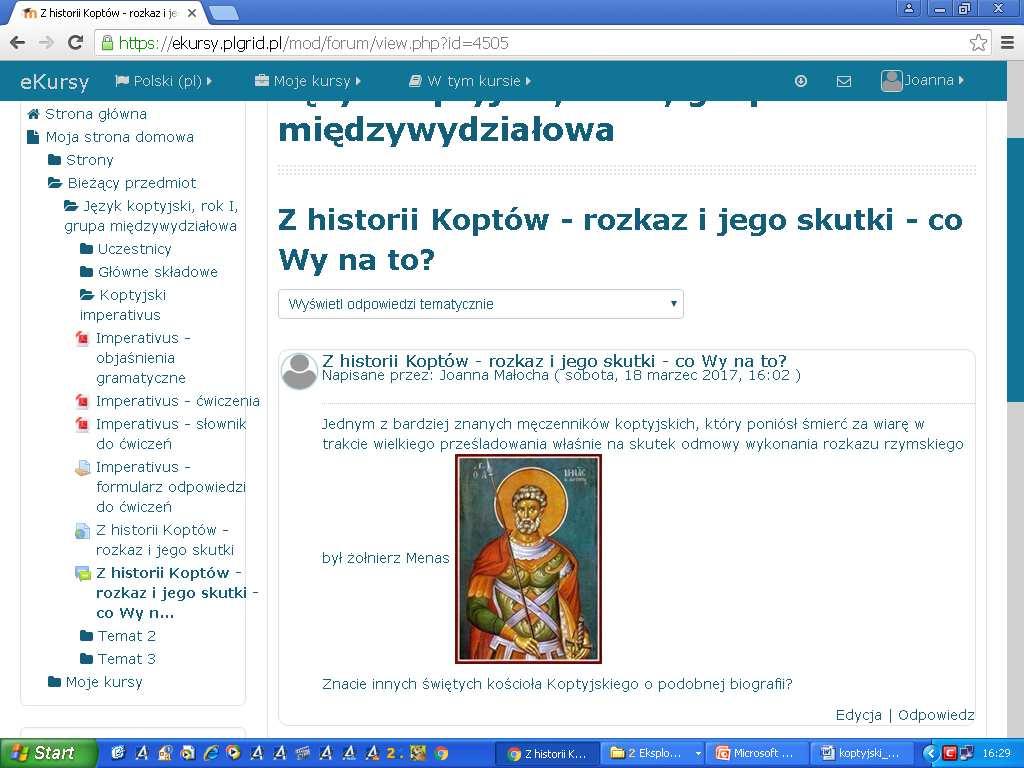Viewport: 1024px width, 768px height.
Task: Click the PDF icon of Imperativus - ćwiczenia
Action: tap(82, 401)
